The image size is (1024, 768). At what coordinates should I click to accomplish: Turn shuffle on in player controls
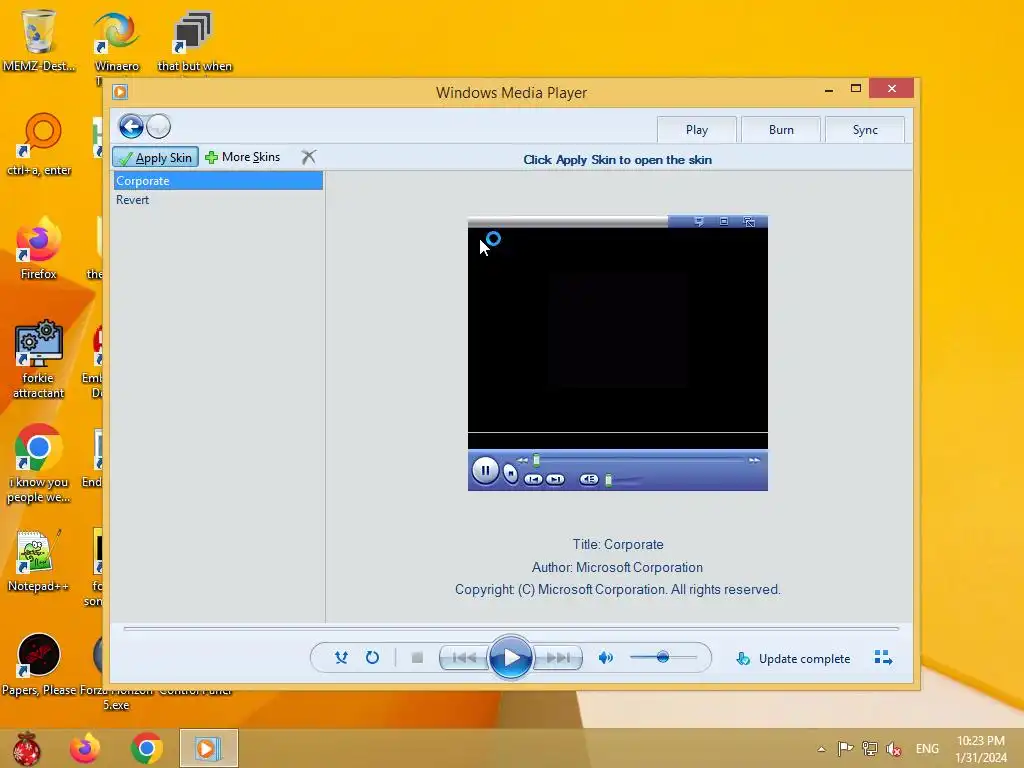click(x=341, y=658)
